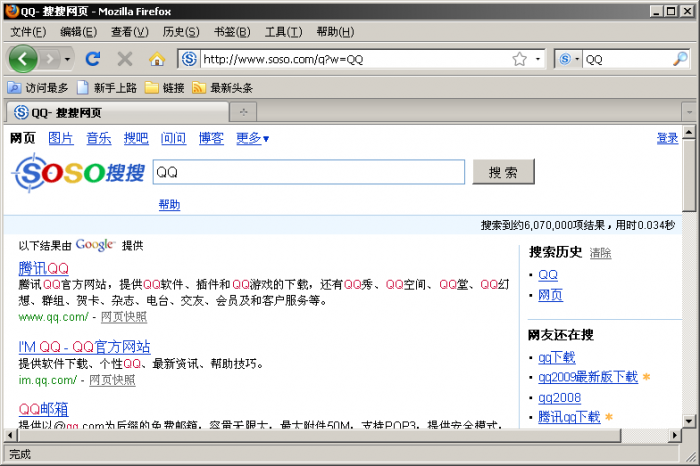The image size is (700, 466).
Task: Open 网页快照 for im.qq.com result
Action: (112, 380)
